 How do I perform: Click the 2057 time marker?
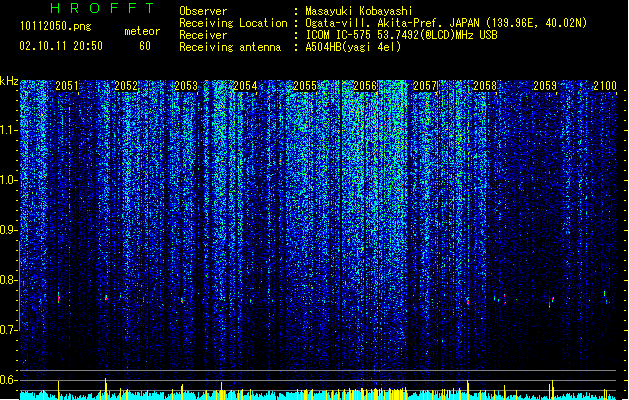pyautogui.click(x=425, y=86)
